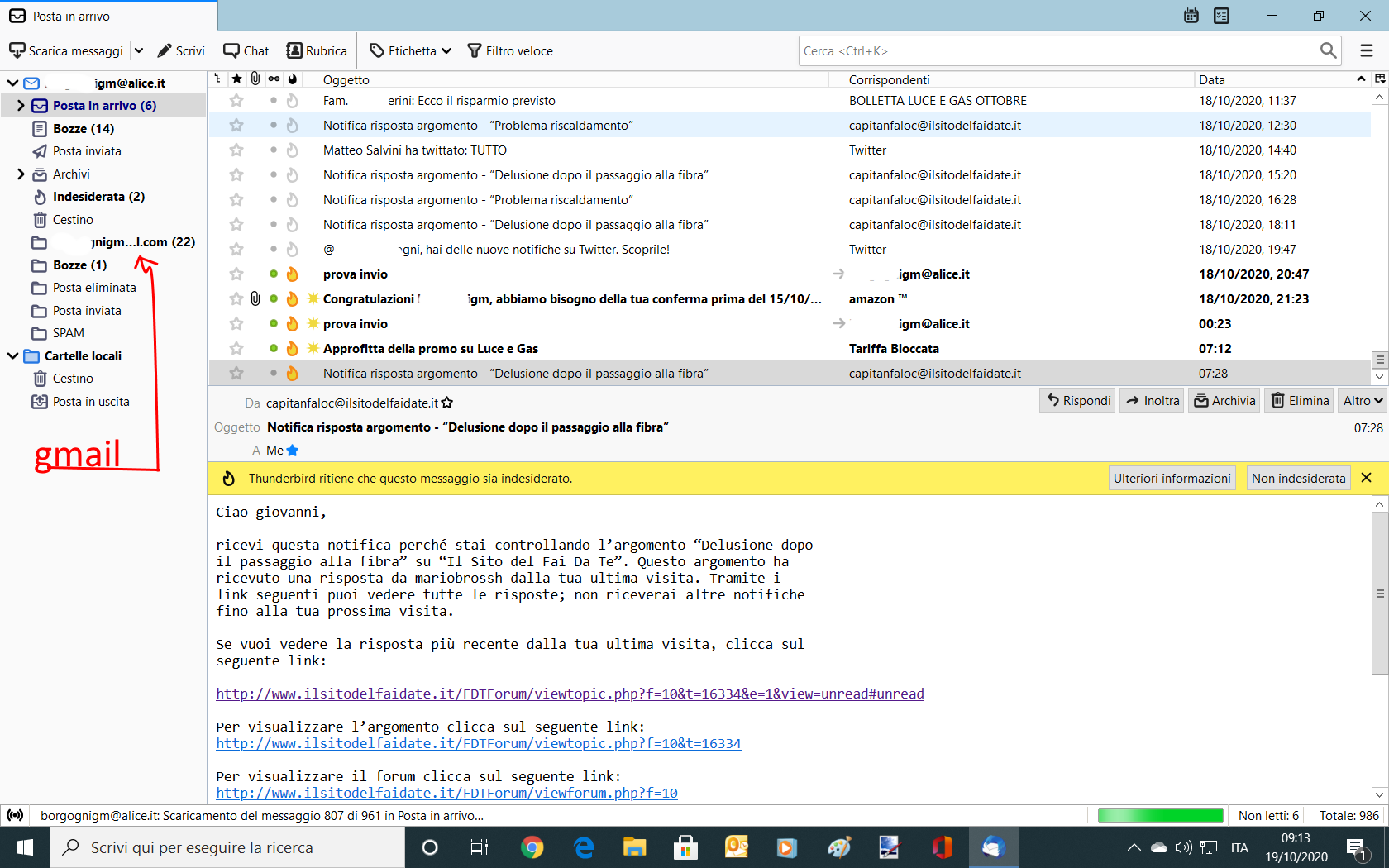Dismiss the yellow junk notification bar
Viewport: 1389px width, 868px height.
click(x=1367, y=478)
